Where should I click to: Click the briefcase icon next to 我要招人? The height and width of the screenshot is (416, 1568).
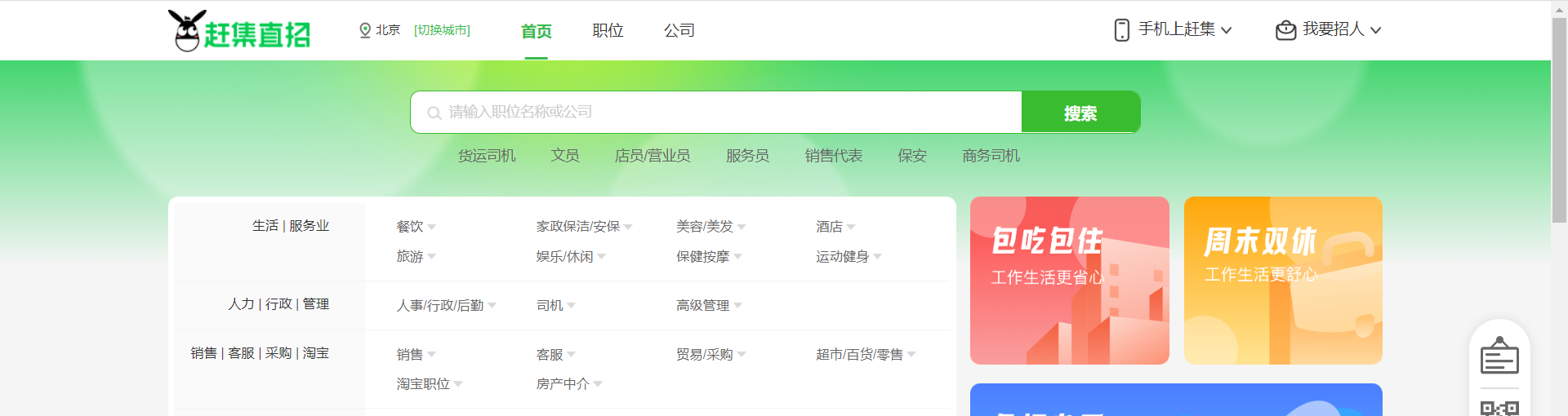pyautogui.click(x=1286, y=30)
